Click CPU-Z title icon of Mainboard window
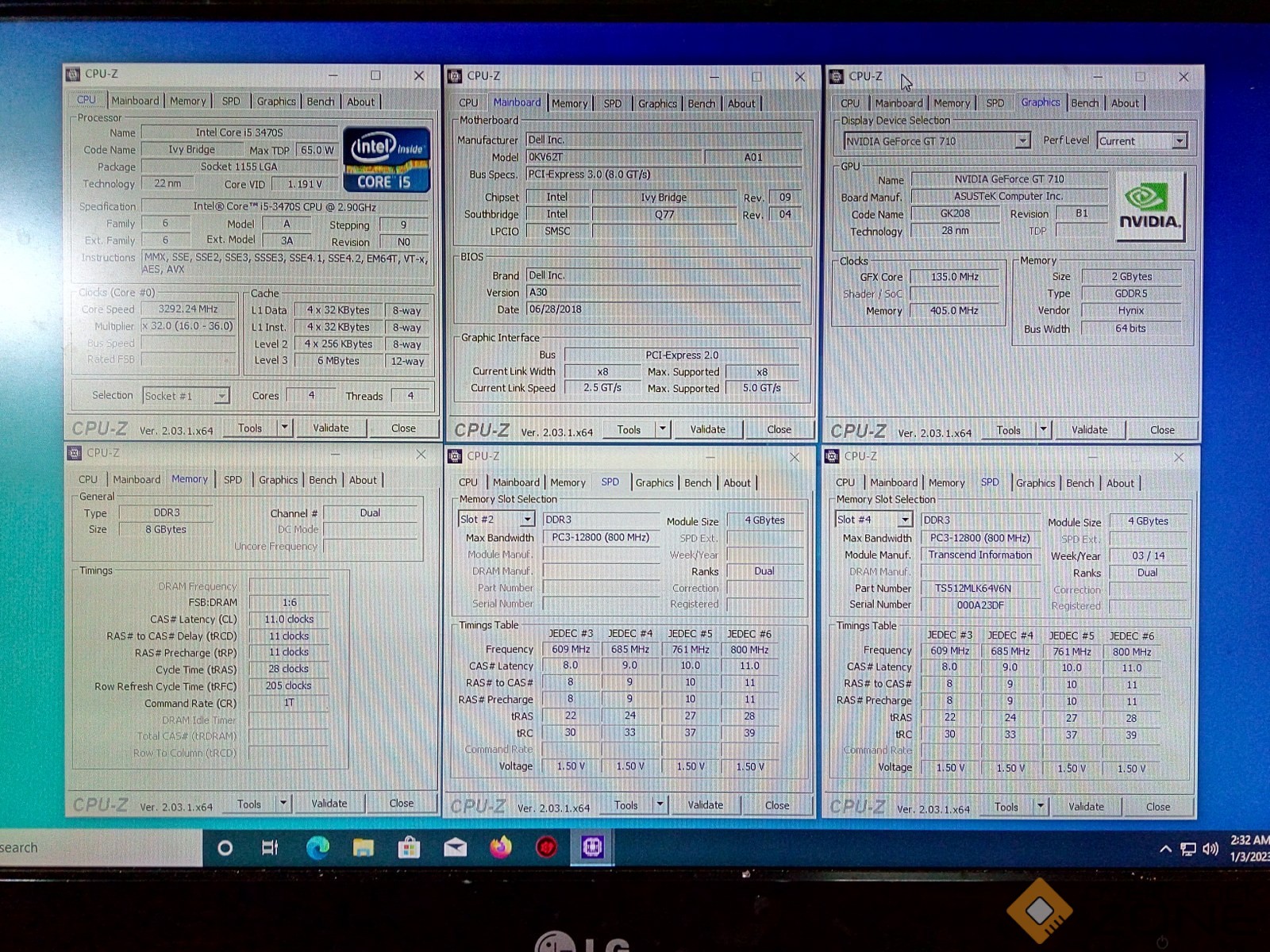This screenshot has width=1270, height=952. [x=455, y=76]
